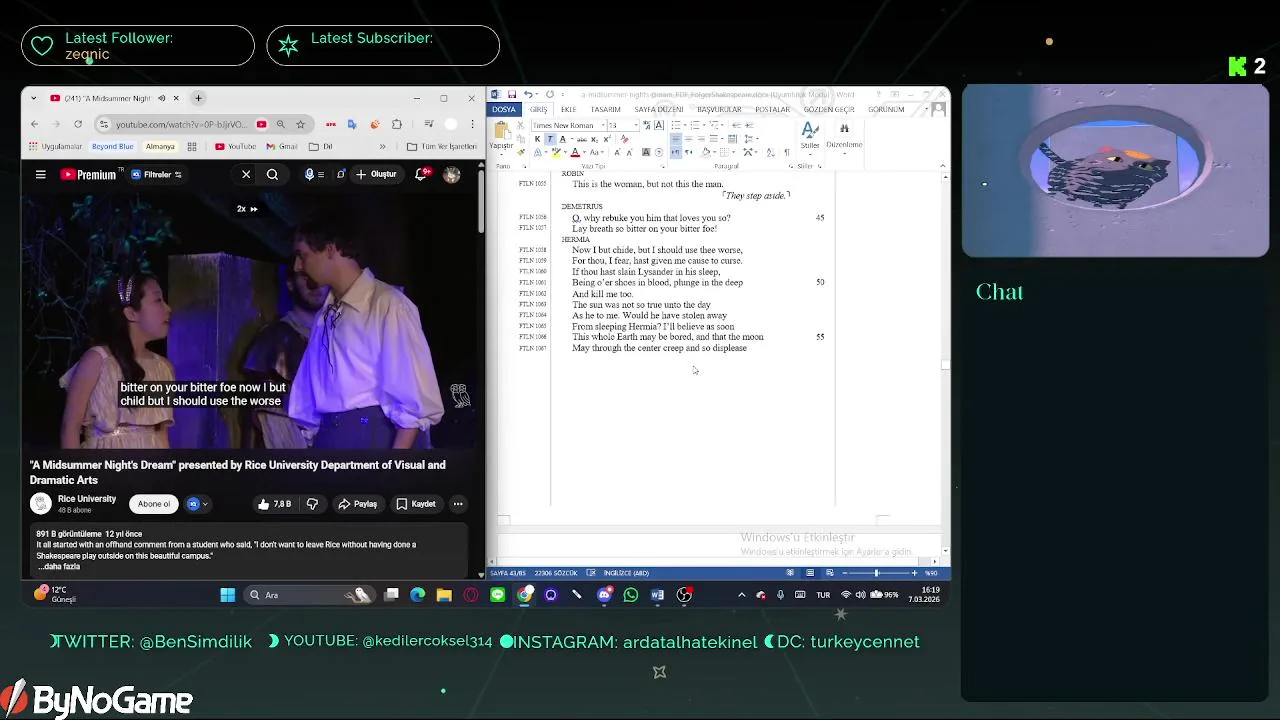Switch to the GÖRÜNÜM ribbon tab
This screenshot has width=1280, height=720.
pyautogui.click(x=886, y=109)
